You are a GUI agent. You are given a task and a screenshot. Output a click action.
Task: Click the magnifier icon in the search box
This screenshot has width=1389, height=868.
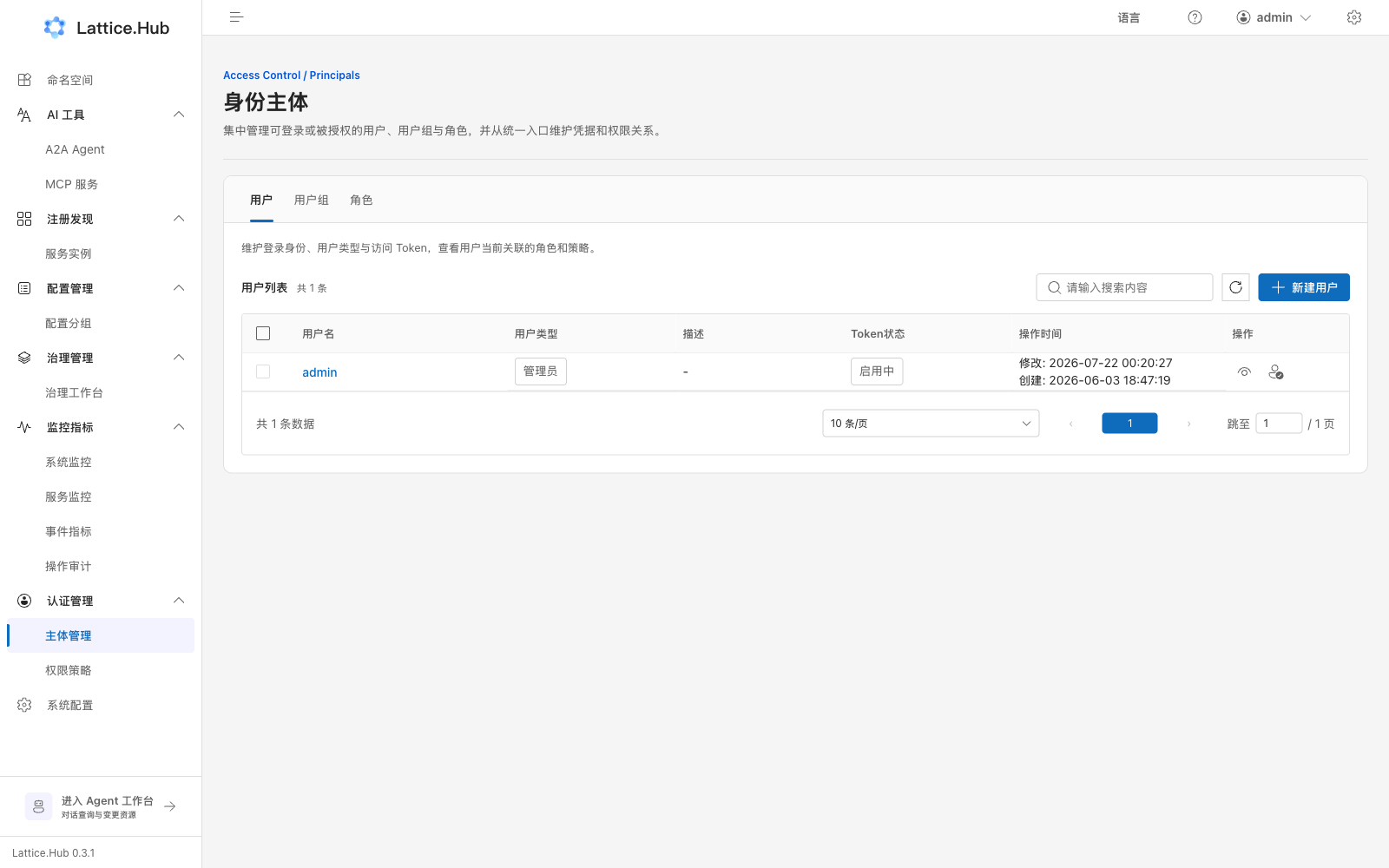click(x=1054, y=287)
